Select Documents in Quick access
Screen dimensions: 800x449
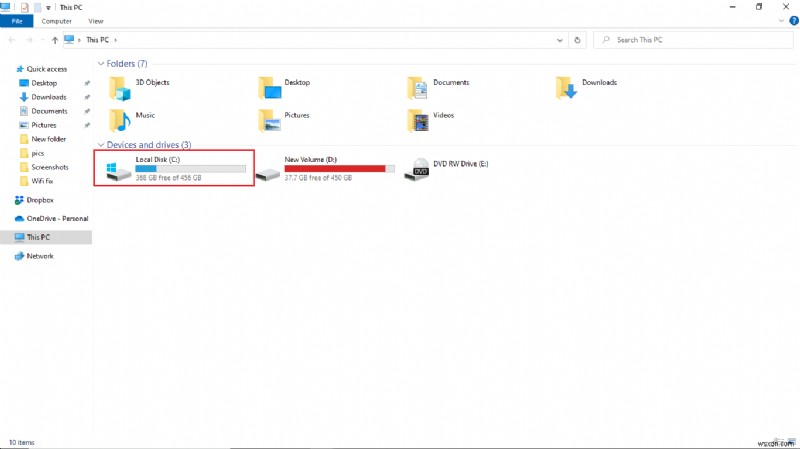[x=49, y=111]
